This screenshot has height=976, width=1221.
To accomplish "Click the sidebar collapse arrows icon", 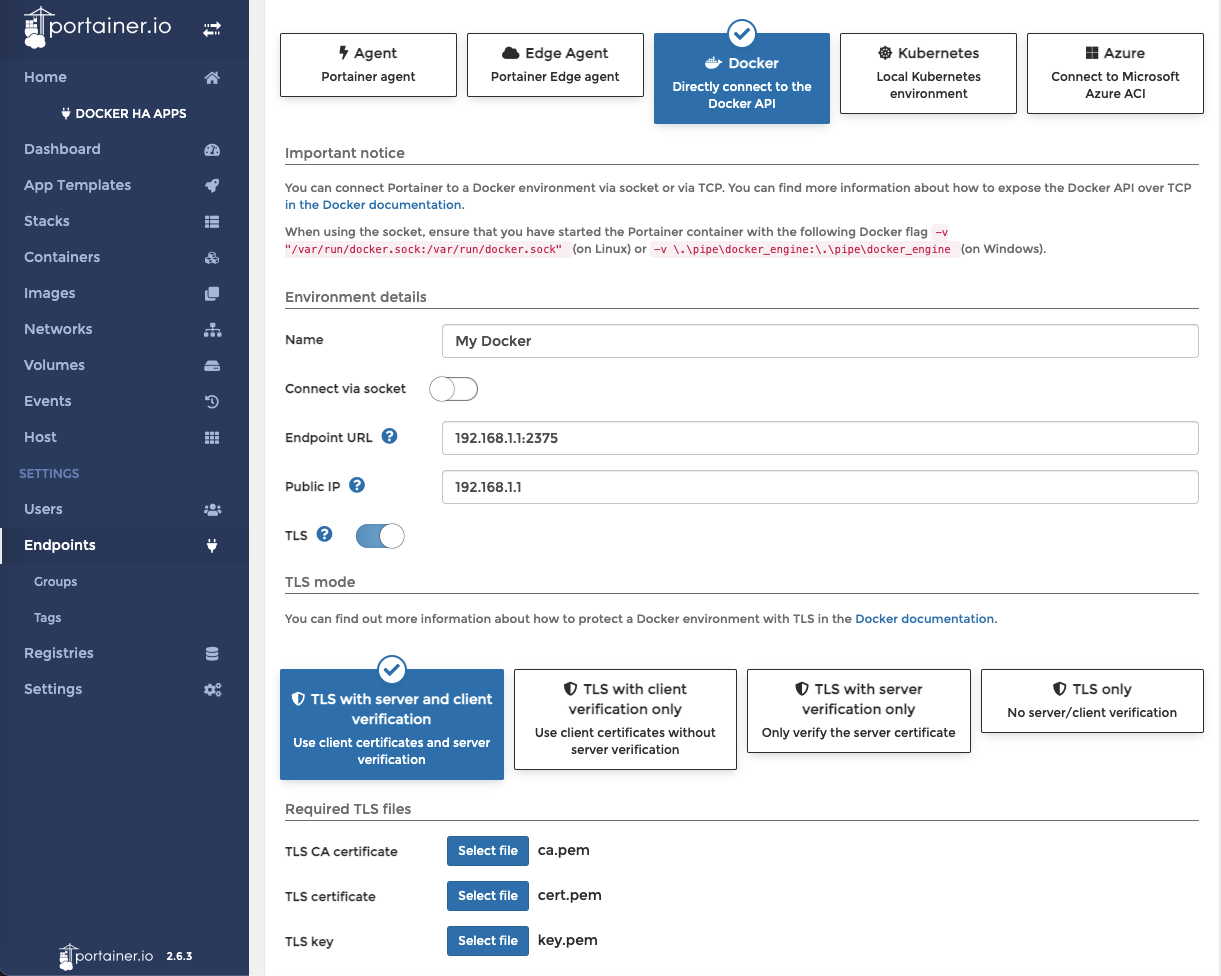I will coord(211,30).
